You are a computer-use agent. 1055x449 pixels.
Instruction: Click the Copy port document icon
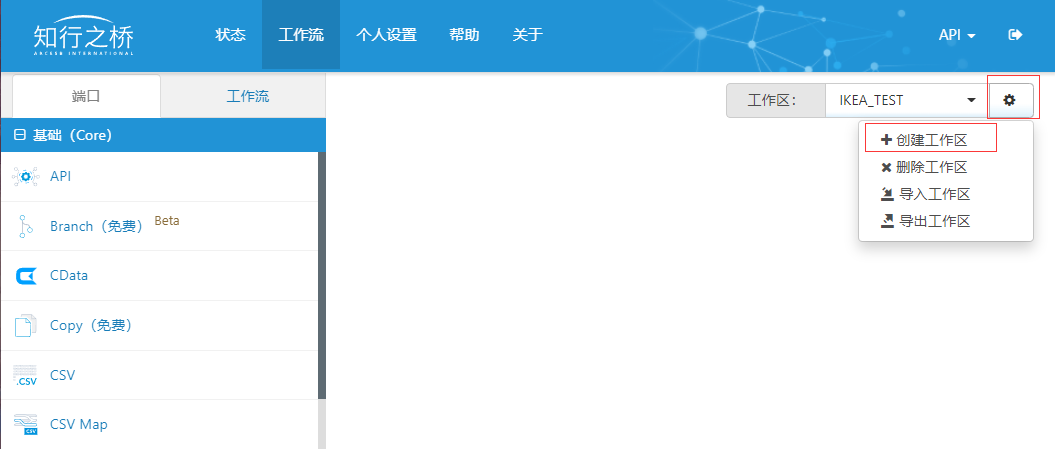(x=25, y=326)
